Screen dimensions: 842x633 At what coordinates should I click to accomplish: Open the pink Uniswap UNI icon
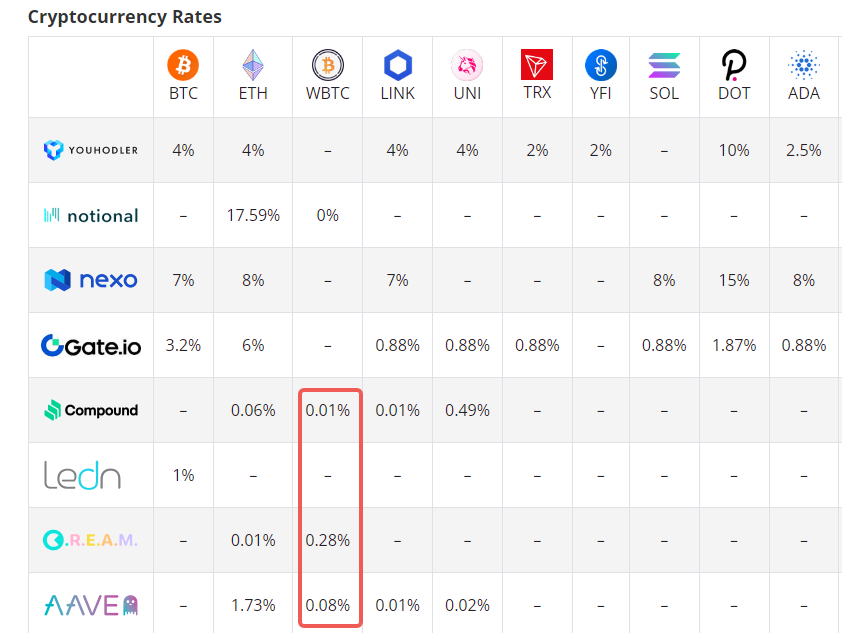pos(467,66)
